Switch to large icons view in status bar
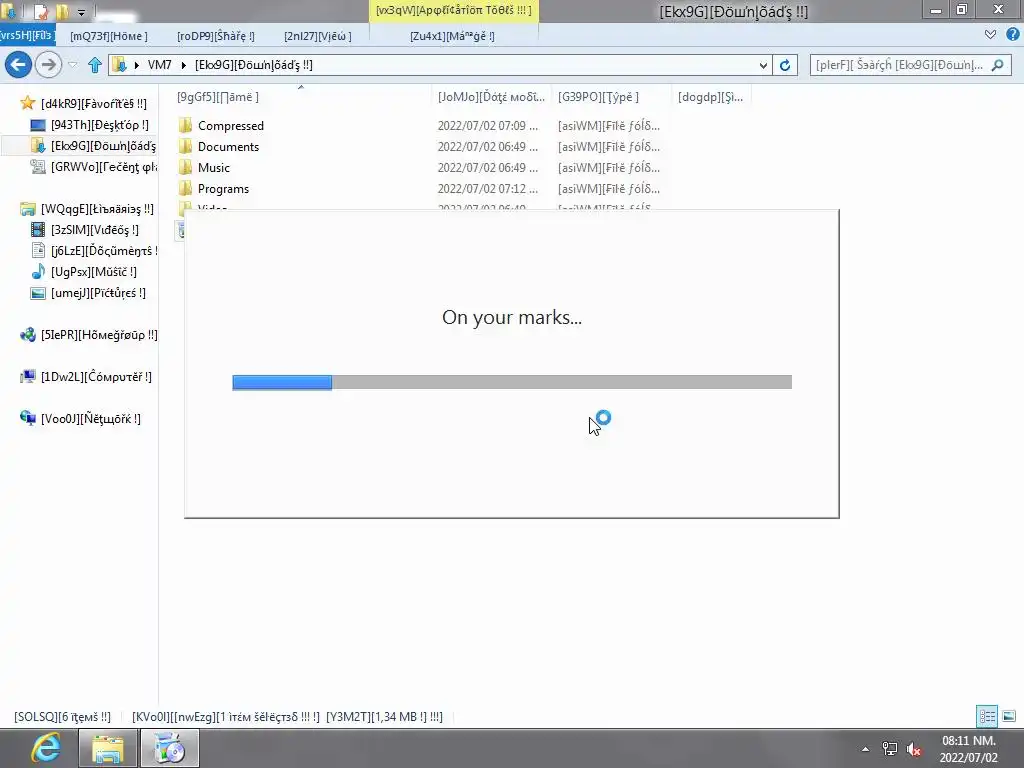This screenshot has height=768, width=1024. [x=1009, y=716]
